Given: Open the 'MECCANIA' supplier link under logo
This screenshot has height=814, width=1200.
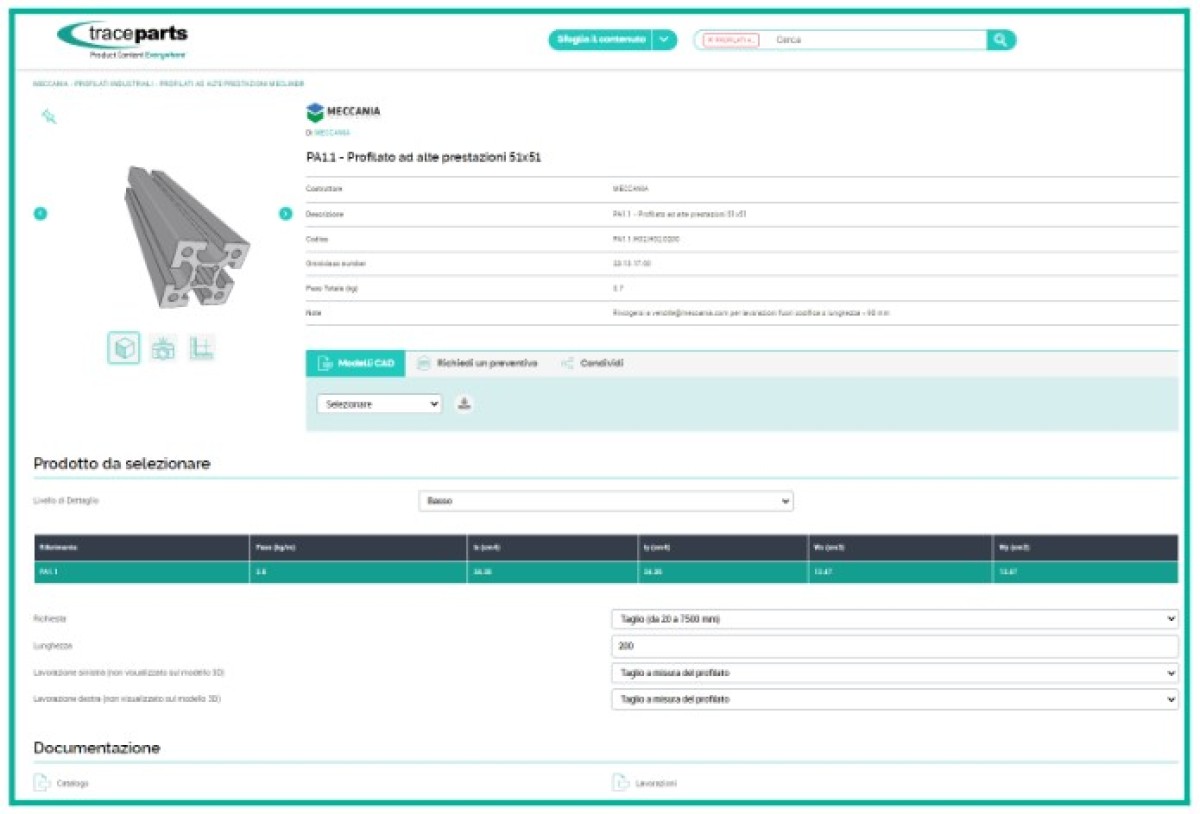Looking at the screenshot, I should 332,132.
